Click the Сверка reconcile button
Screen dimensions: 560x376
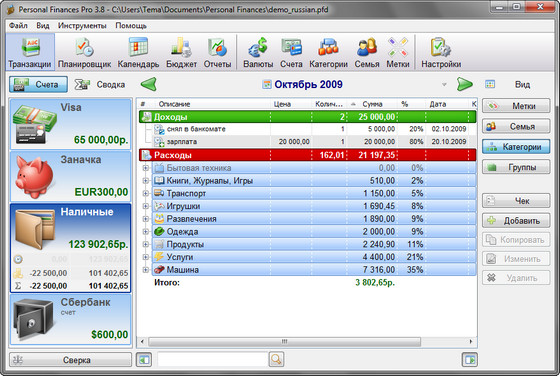(x=70, y=360)
